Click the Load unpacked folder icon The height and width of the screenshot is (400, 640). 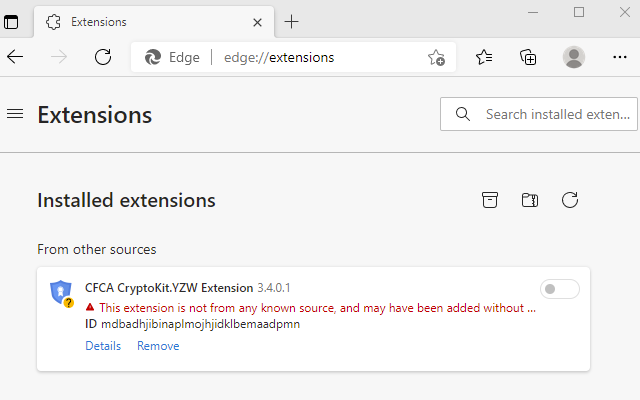coord(530,200)
